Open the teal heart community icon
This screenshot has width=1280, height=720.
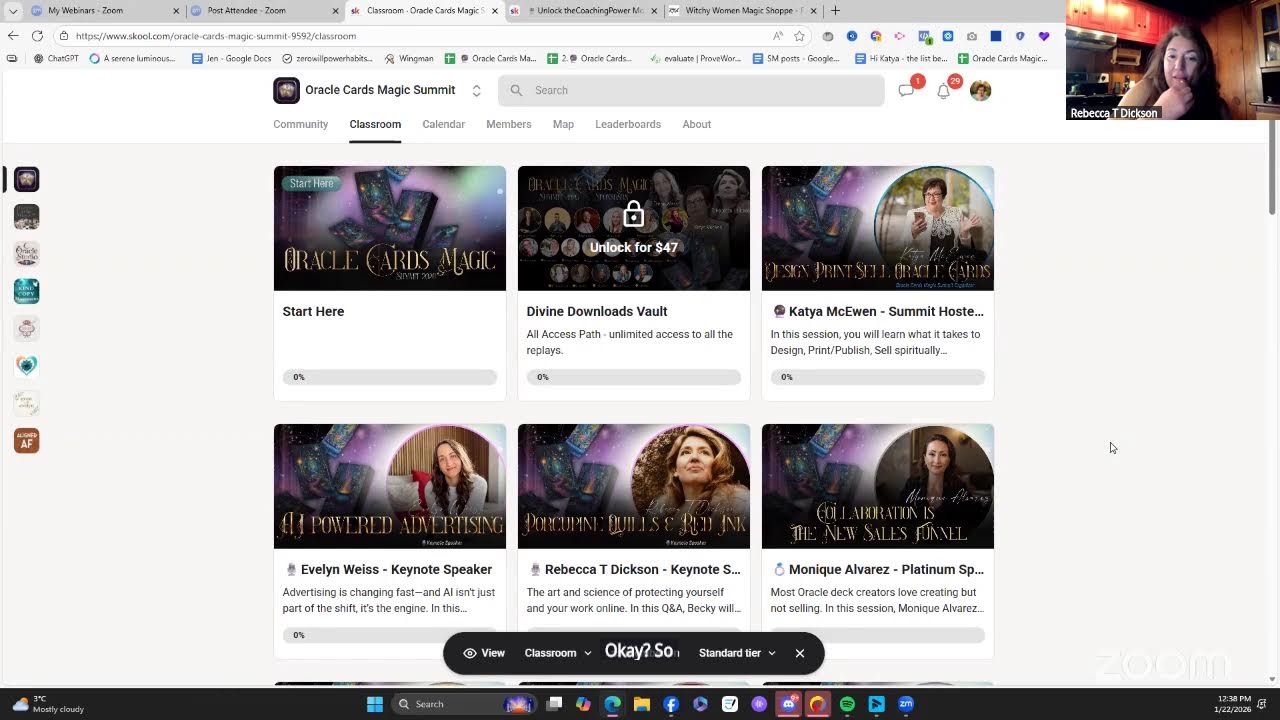[x=27, y=365]
